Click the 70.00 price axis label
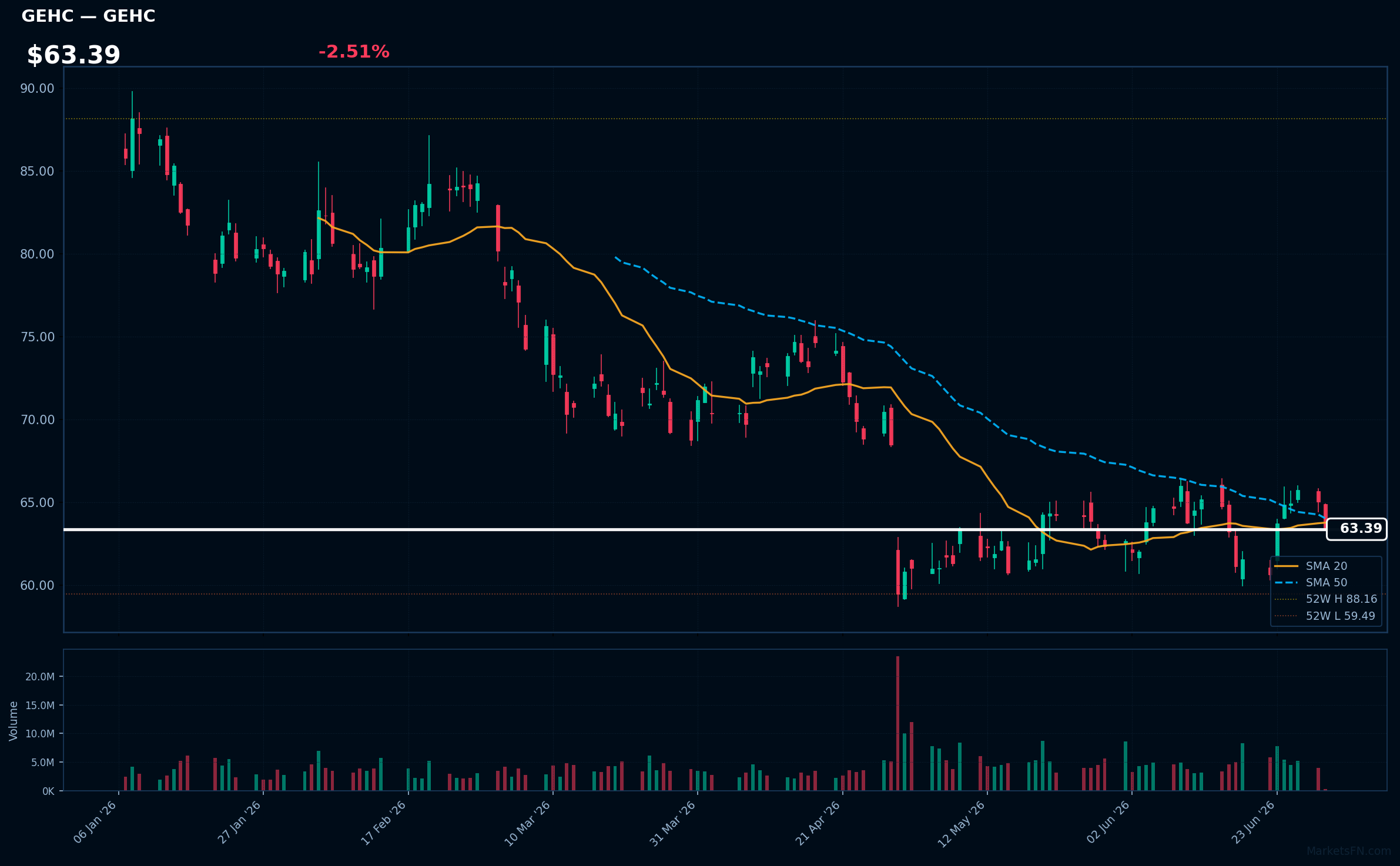1400x866 pixels. [x=37, y=419]
